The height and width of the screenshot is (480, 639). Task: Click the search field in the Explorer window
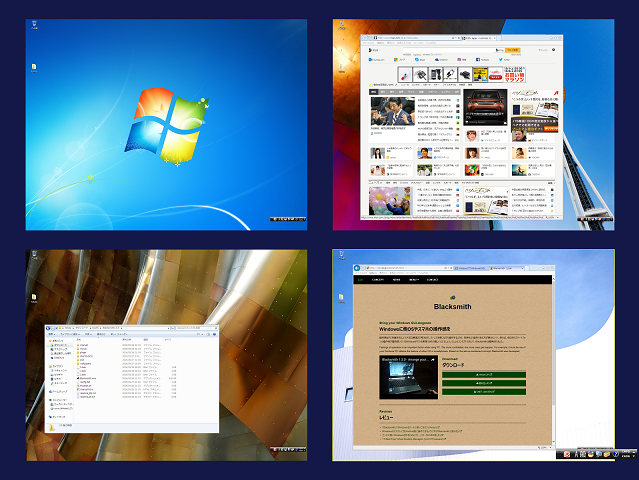tap(196, 328)
